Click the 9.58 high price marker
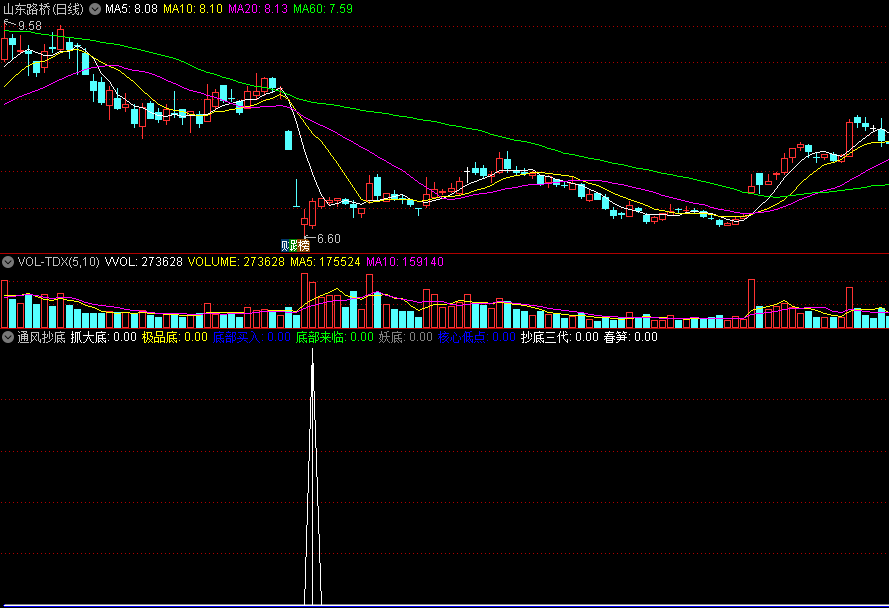The width and height of the screenshot is (889, 608). 29,26
